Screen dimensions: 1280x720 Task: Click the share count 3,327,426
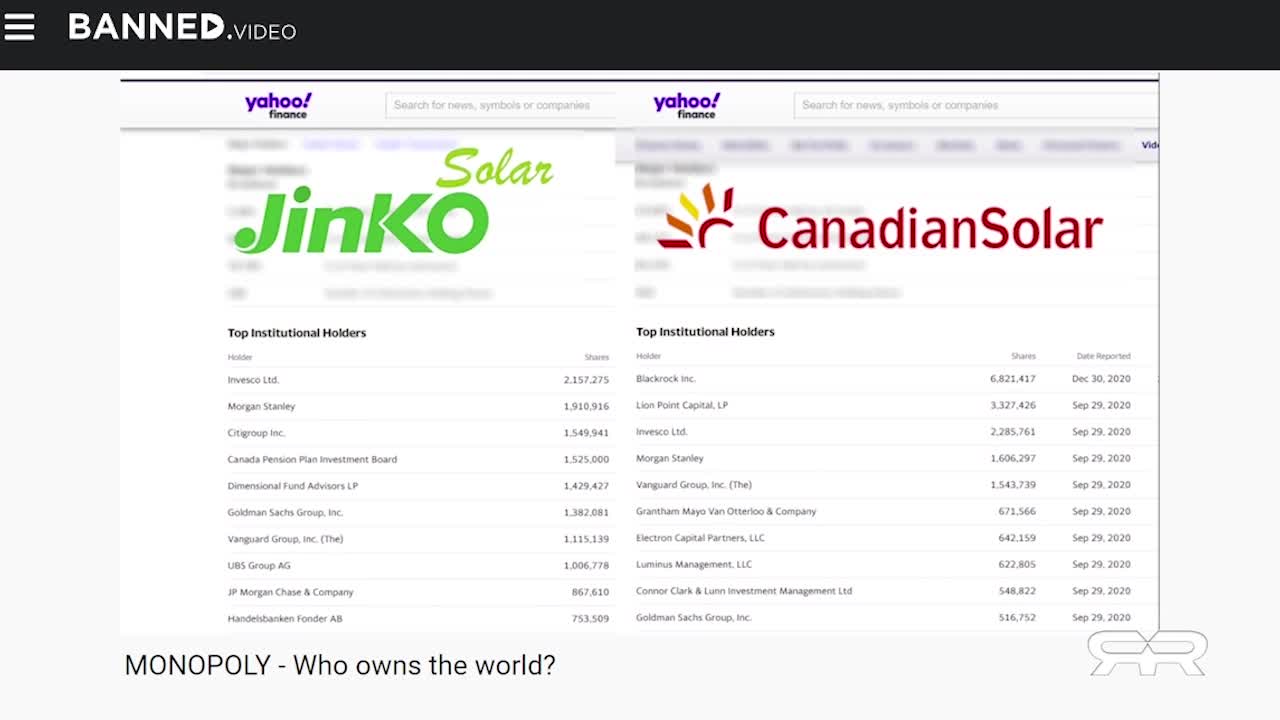[x=1013, y=405]
